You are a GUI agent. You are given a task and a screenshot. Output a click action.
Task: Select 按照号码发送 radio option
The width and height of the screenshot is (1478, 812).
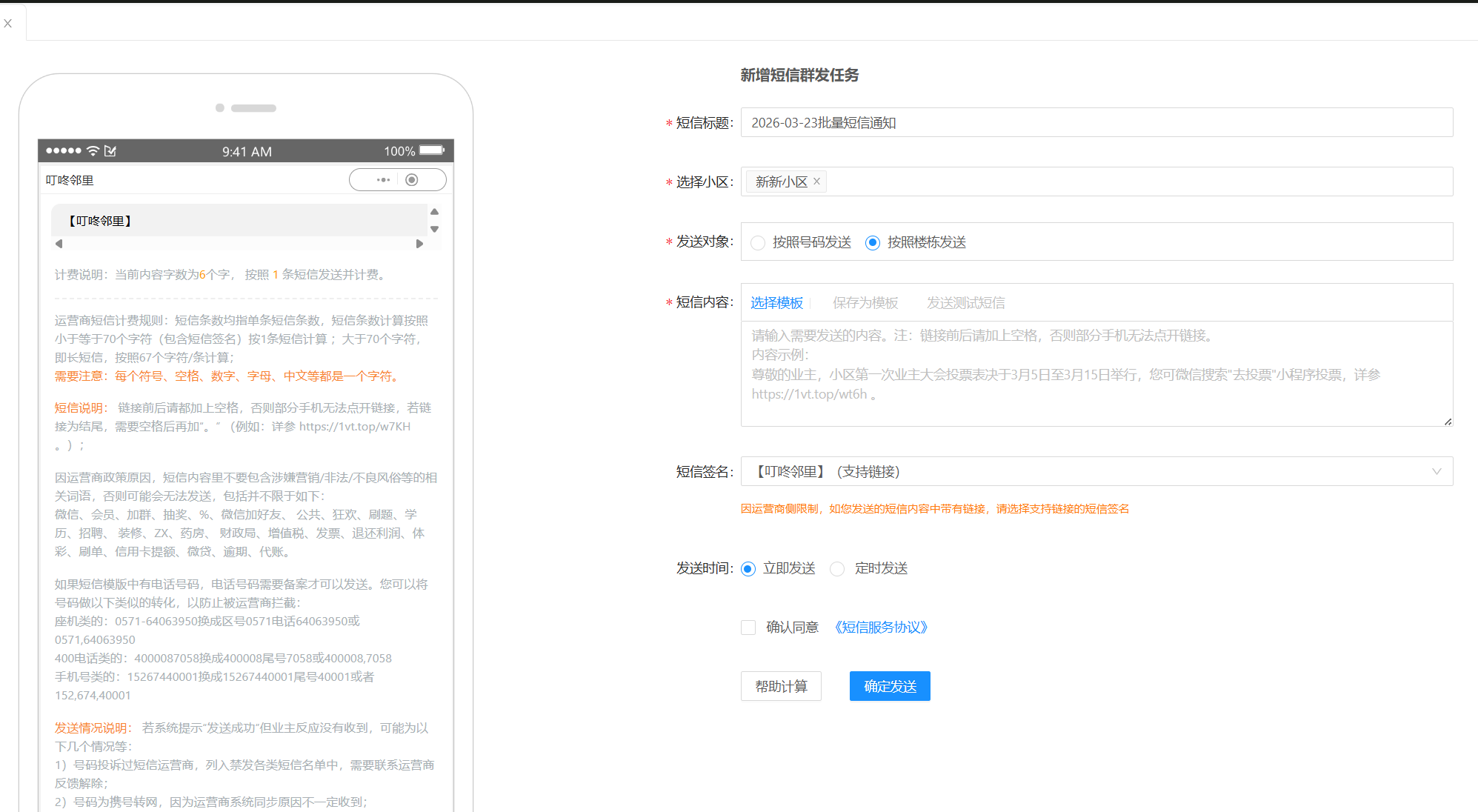coord(758,243)
